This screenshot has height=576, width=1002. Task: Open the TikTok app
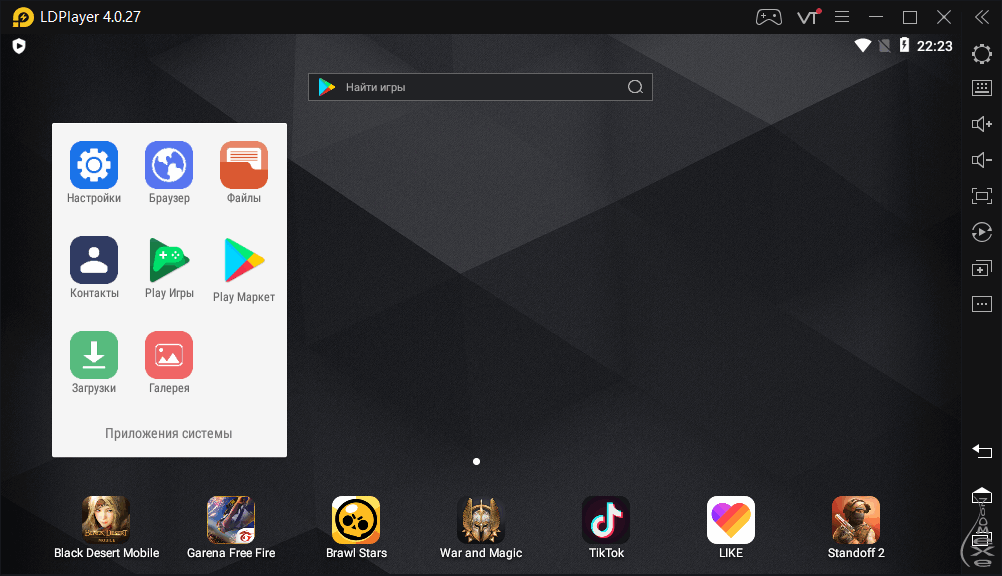coord(606,520)
